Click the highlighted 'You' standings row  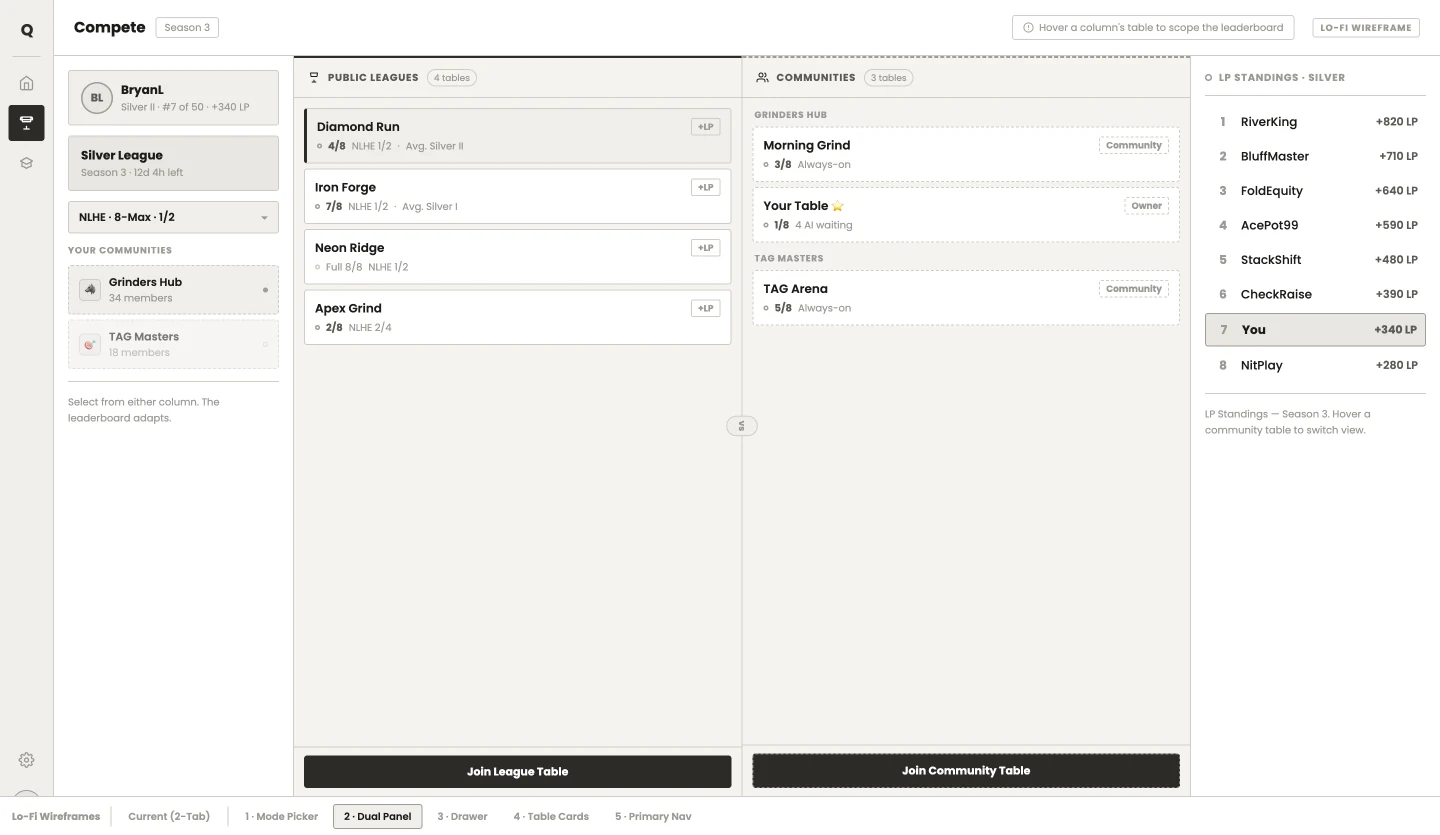pyautogui.click(x=1315, y=329)
